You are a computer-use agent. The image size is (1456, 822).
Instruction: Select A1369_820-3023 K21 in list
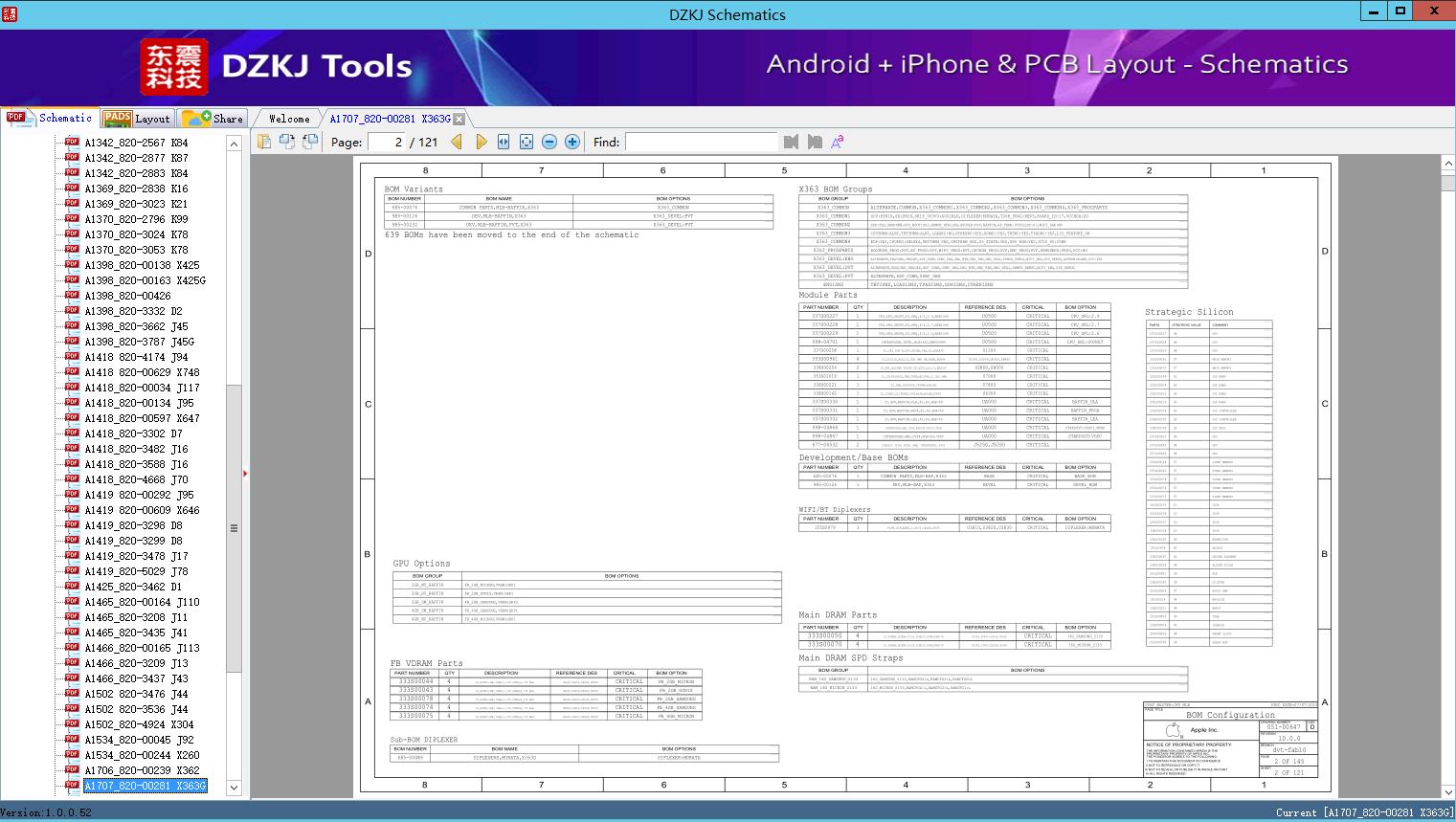(136, 204)
